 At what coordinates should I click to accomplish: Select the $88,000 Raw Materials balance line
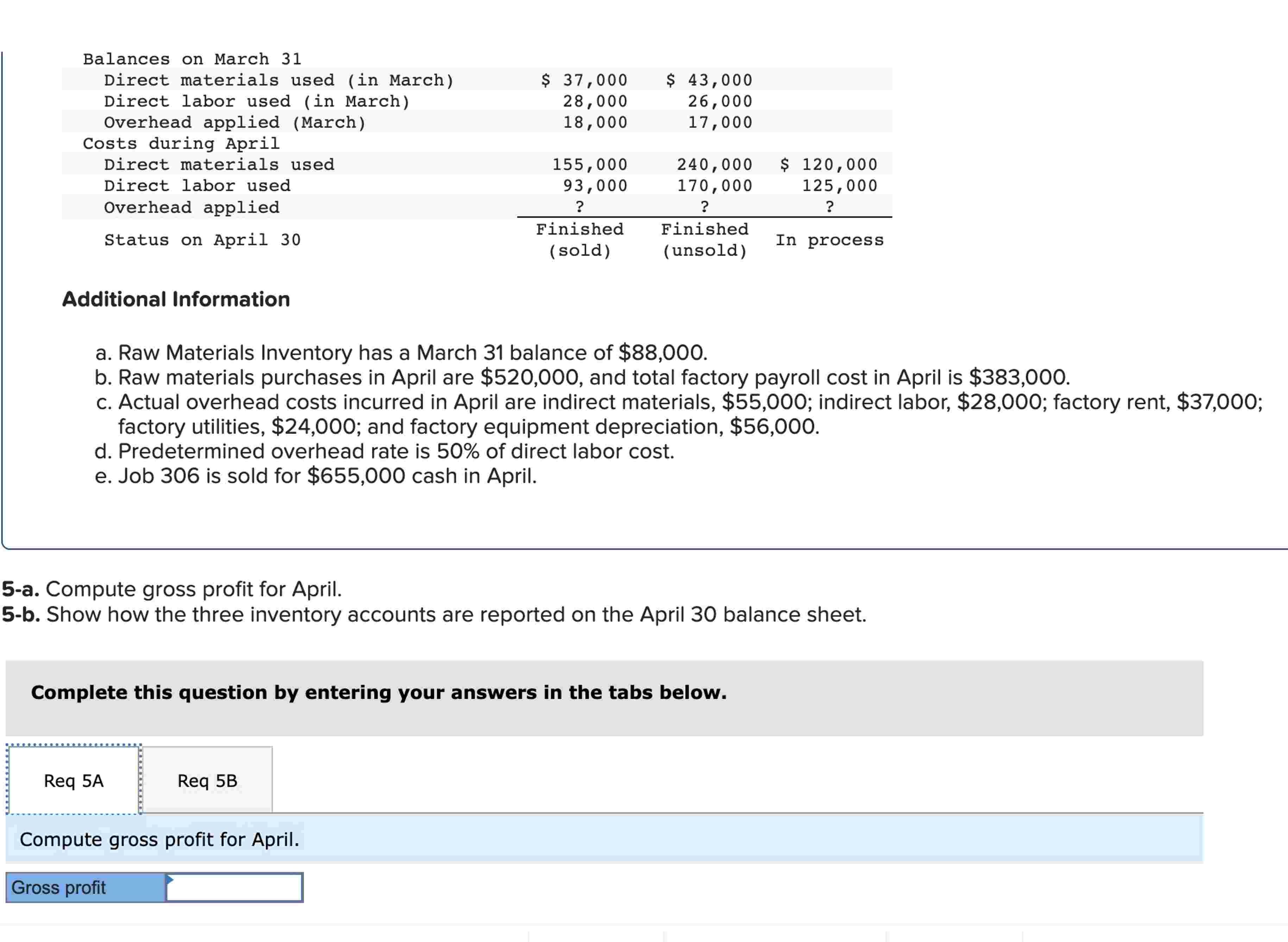401,353
